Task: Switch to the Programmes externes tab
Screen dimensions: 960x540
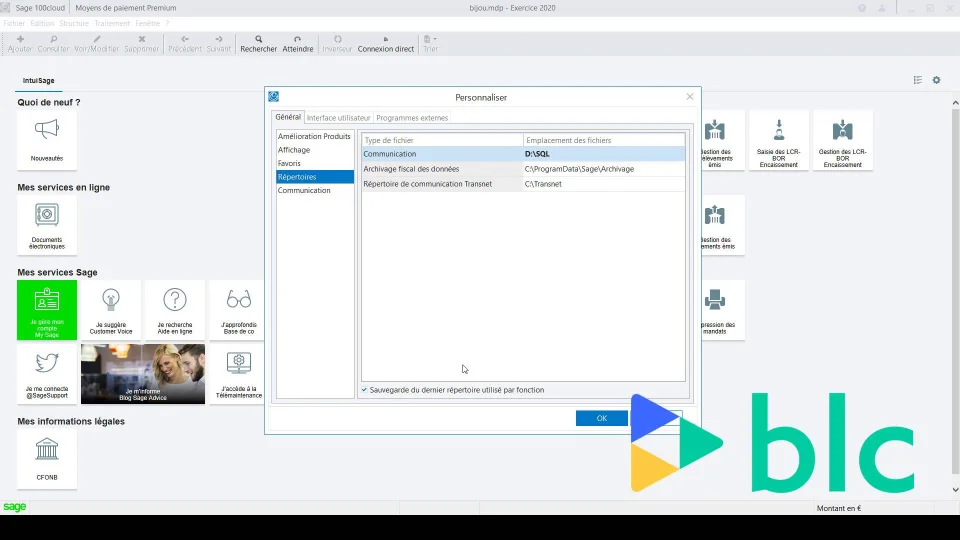Action: coord(412,118)
